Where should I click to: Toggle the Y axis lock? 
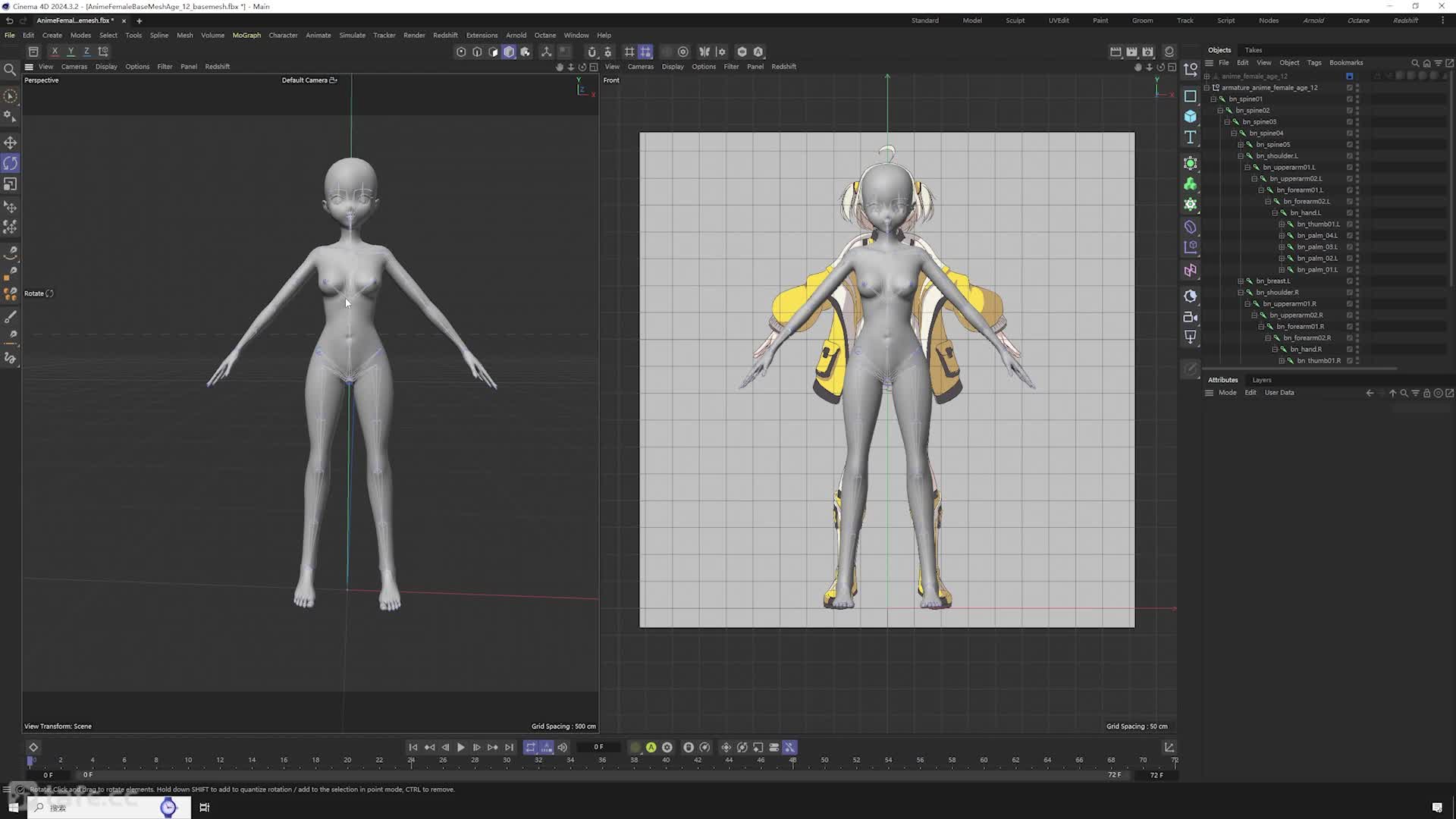71,52
